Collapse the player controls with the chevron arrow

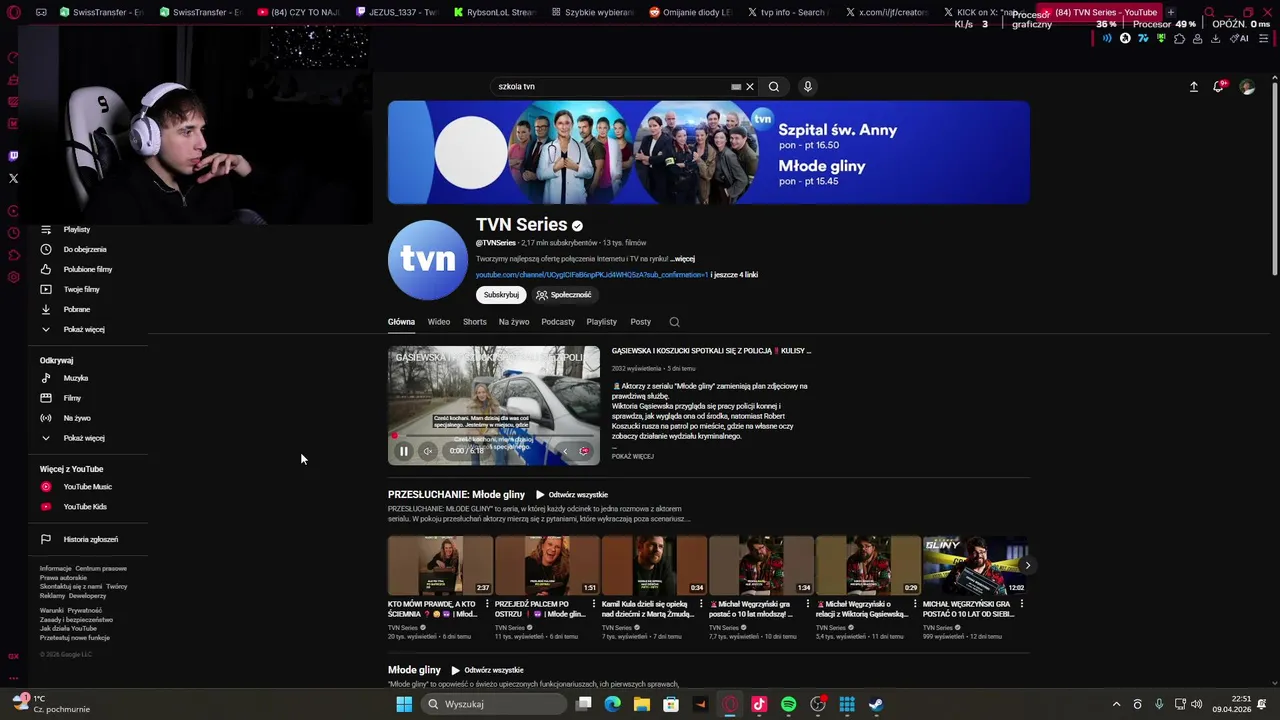(565, 451)
